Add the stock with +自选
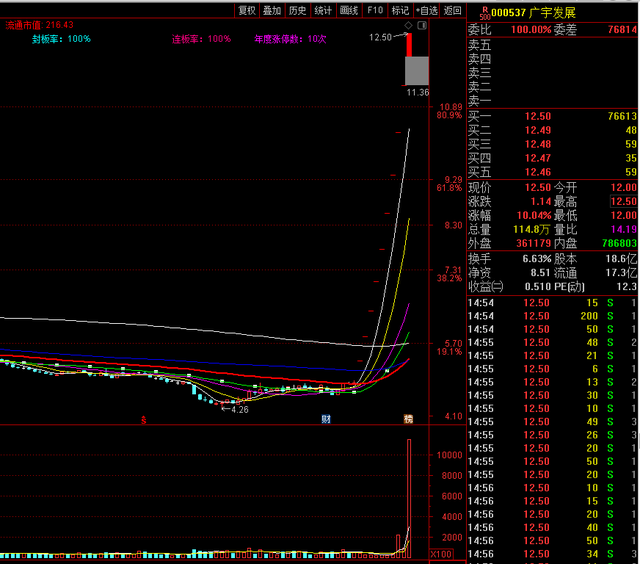 pyautogui.click(x=427, y=11)
